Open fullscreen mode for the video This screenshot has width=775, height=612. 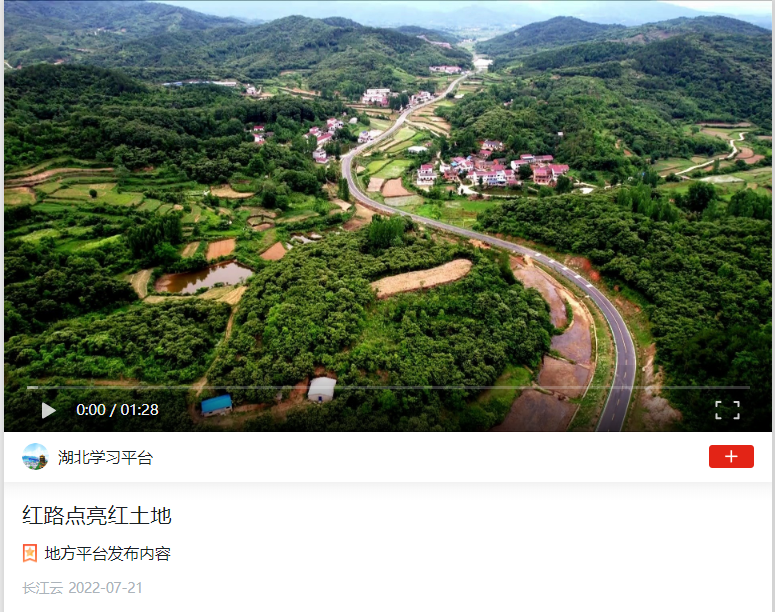click(x=727, y=410)
